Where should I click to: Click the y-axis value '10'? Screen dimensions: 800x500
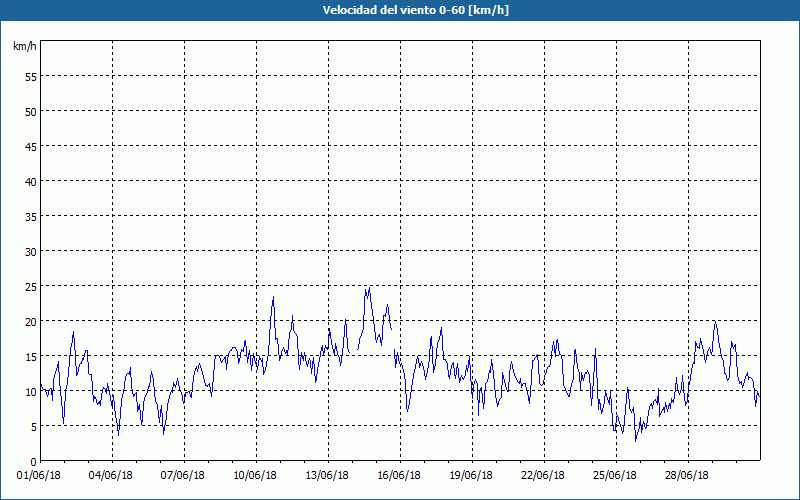point(31,392)
